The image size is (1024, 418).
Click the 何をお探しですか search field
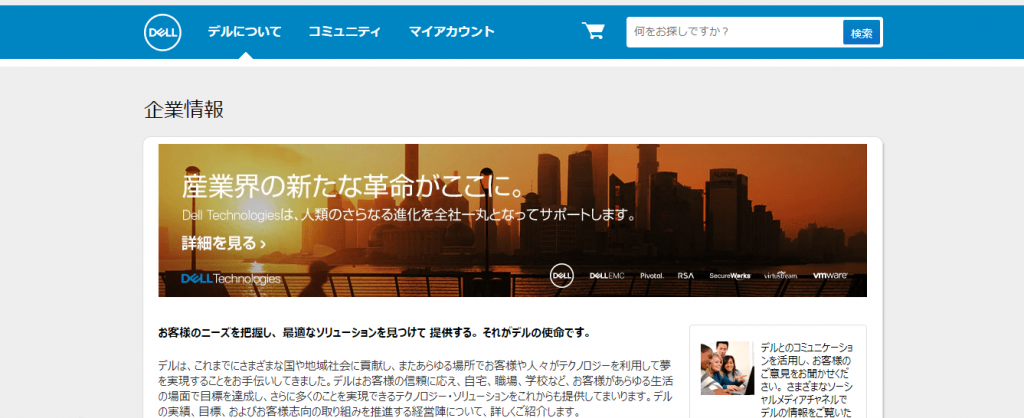click(734, 32)
